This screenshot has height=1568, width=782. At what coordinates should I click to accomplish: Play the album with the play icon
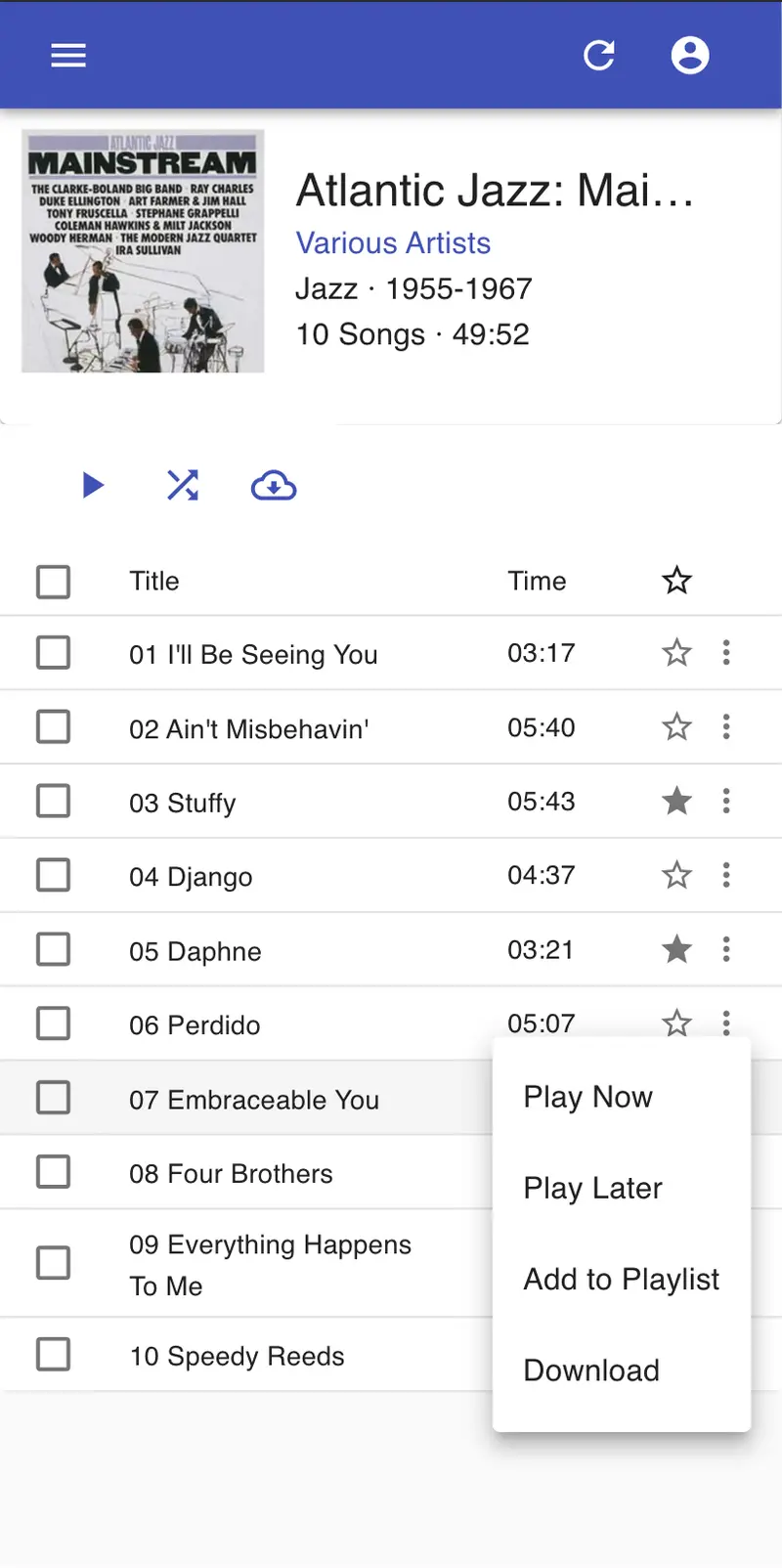[x=93, y=486]
